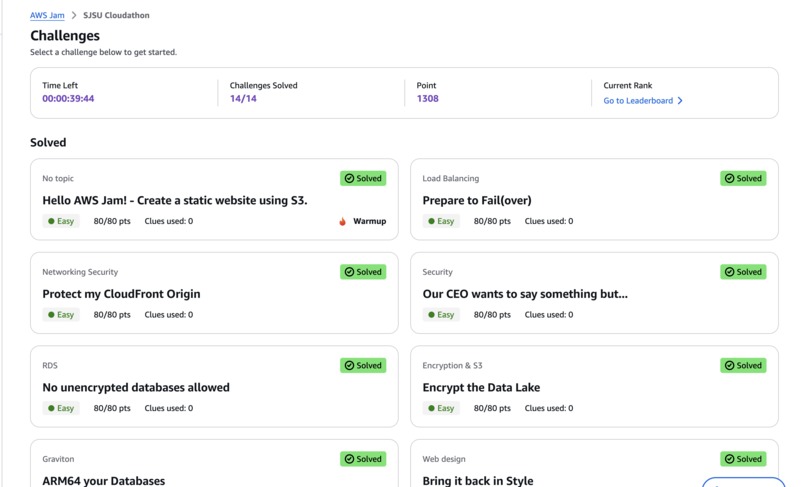Click Solved badge on Hello AWS Jam card
Viewport: 806px width, 487px height.
click(x=363, y=178)
